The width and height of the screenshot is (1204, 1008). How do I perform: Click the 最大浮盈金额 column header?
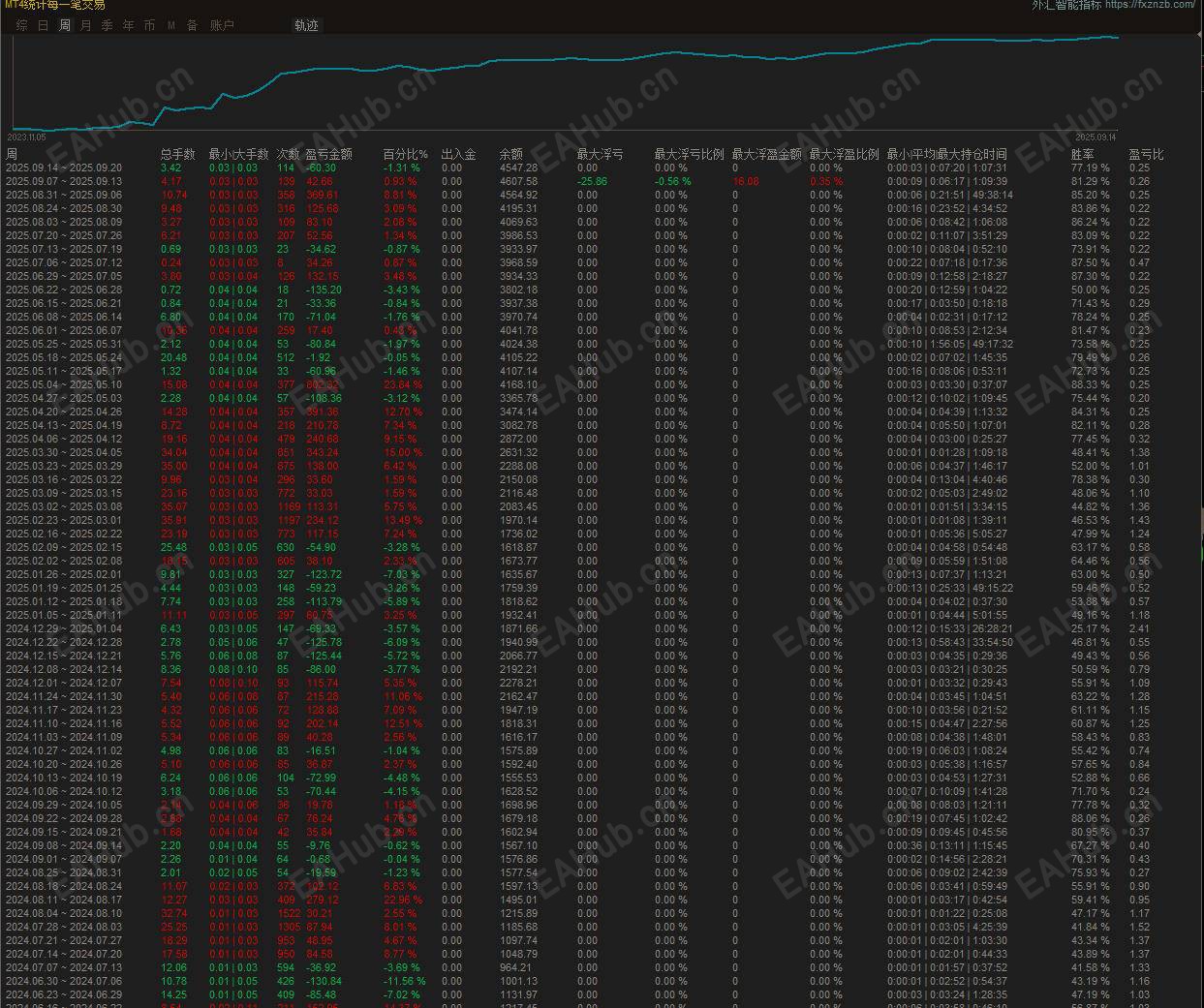[x=766, y=154]
